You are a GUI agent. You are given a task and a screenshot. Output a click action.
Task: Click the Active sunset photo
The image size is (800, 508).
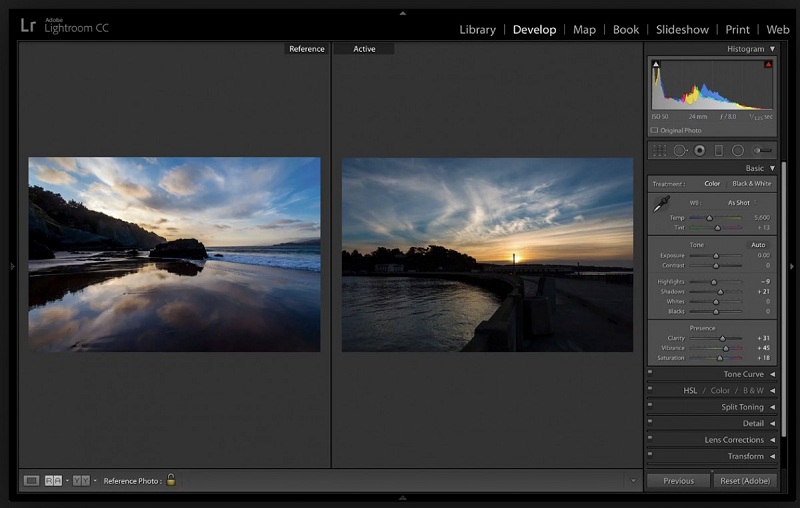(487, 255)
